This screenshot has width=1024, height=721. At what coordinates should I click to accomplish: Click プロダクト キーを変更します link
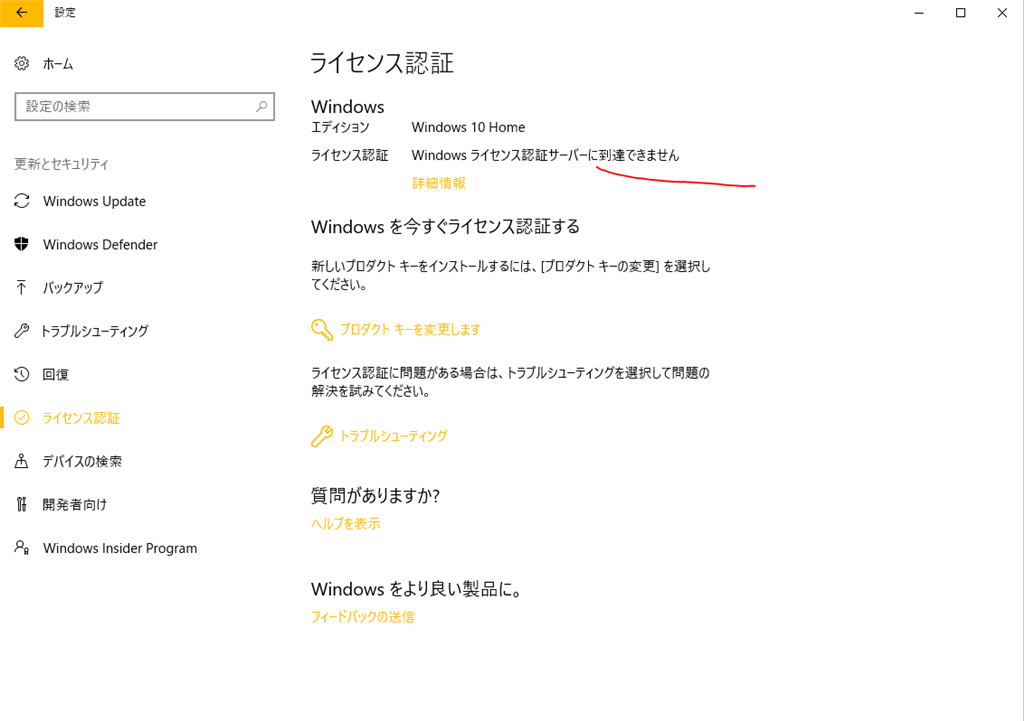pyautogui.click(x=410, y=329)
